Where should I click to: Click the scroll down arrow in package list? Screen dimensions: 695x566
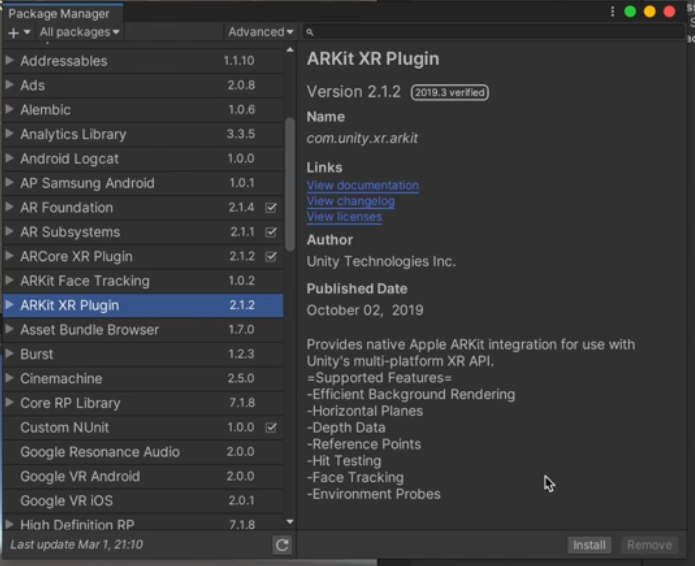(x=290, y=521)
